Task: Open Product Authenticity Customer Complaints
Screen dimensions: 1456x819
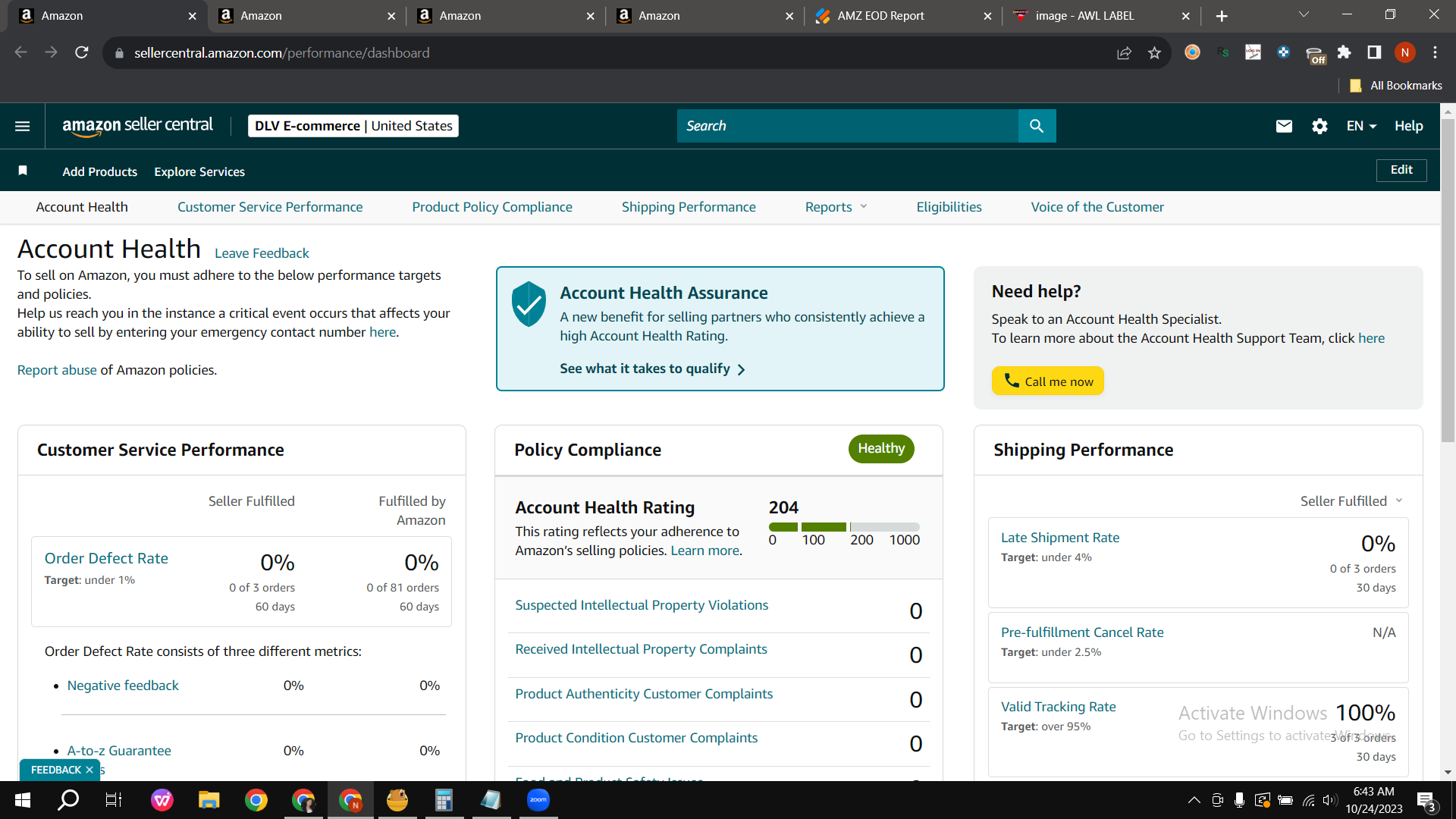Action: (x=644, y=694)
